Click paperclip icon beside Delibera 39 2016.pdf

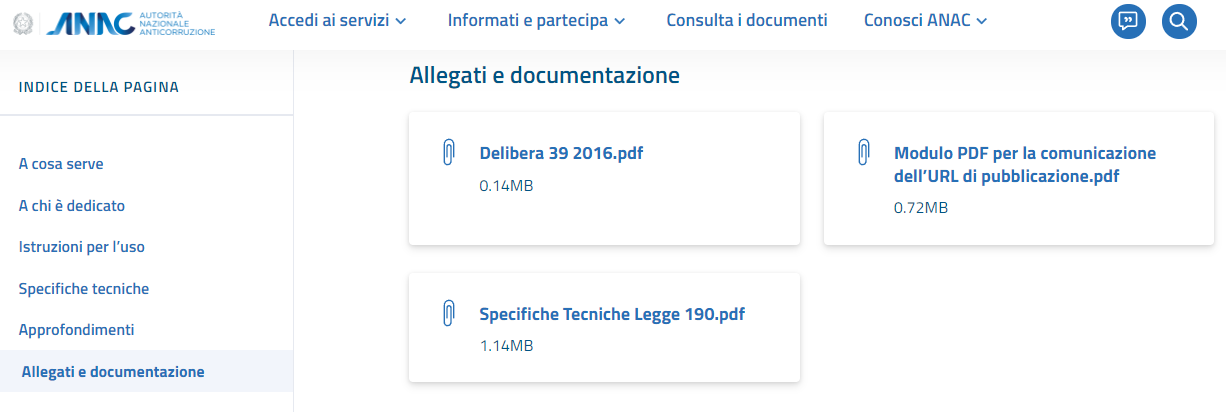pyautogui.click(x=449, y=153)
